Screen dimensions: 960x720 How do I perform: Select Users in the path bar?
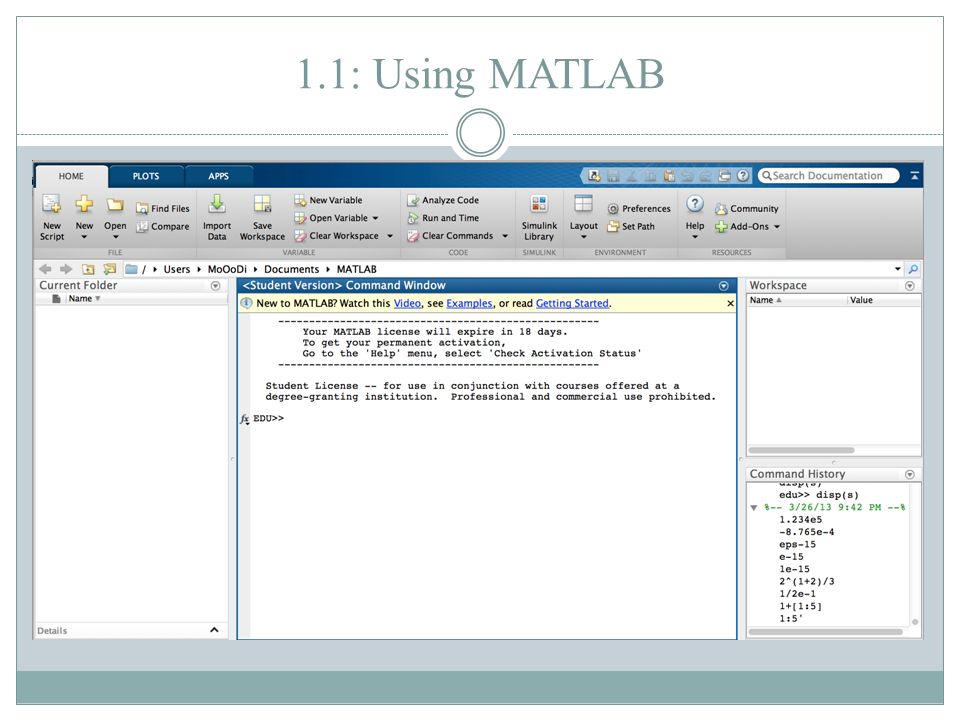click(x=176, y=269)
